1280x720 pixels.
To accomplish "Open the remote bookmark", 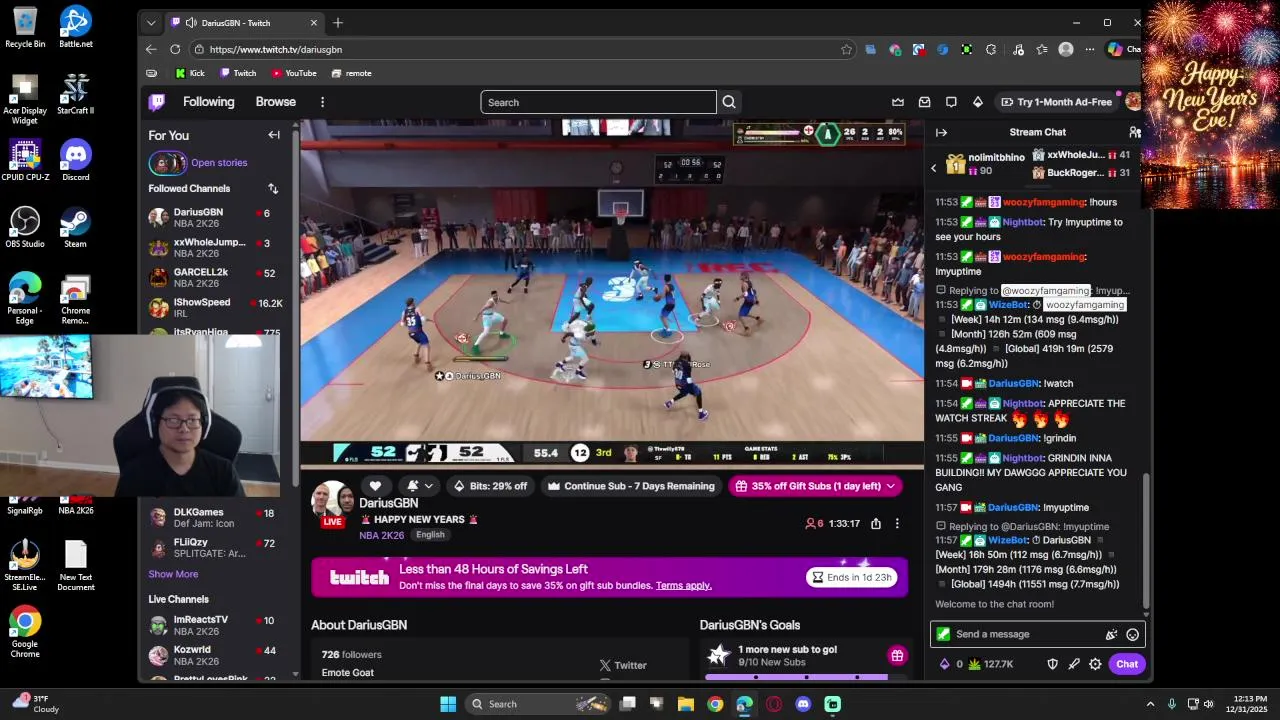I will [x=351, y=73].
